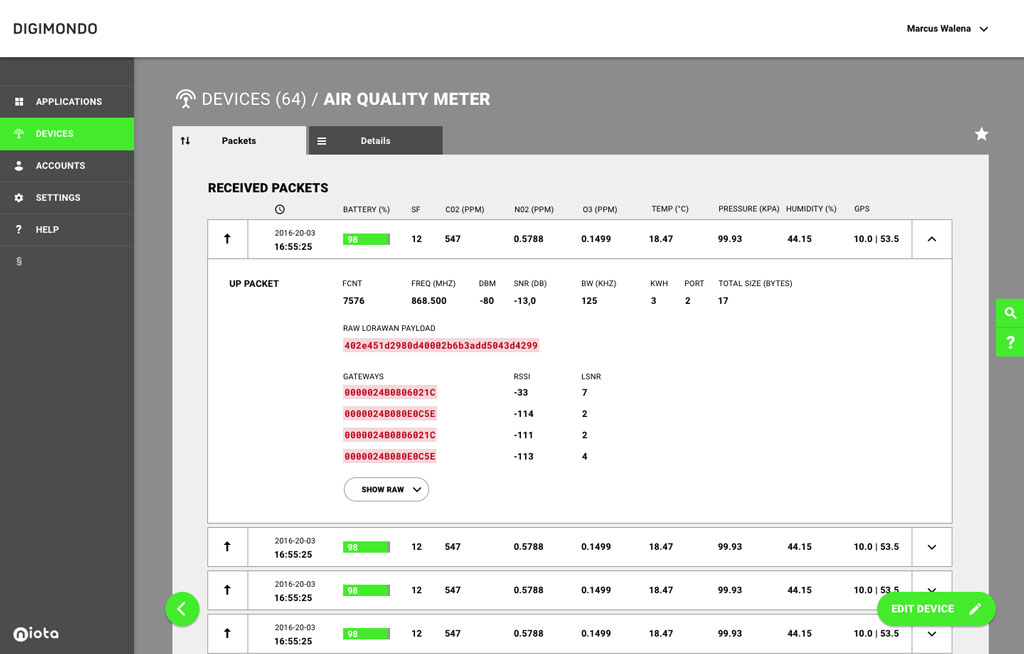Click battery bar in fourth packet row

tap(366, 634)
